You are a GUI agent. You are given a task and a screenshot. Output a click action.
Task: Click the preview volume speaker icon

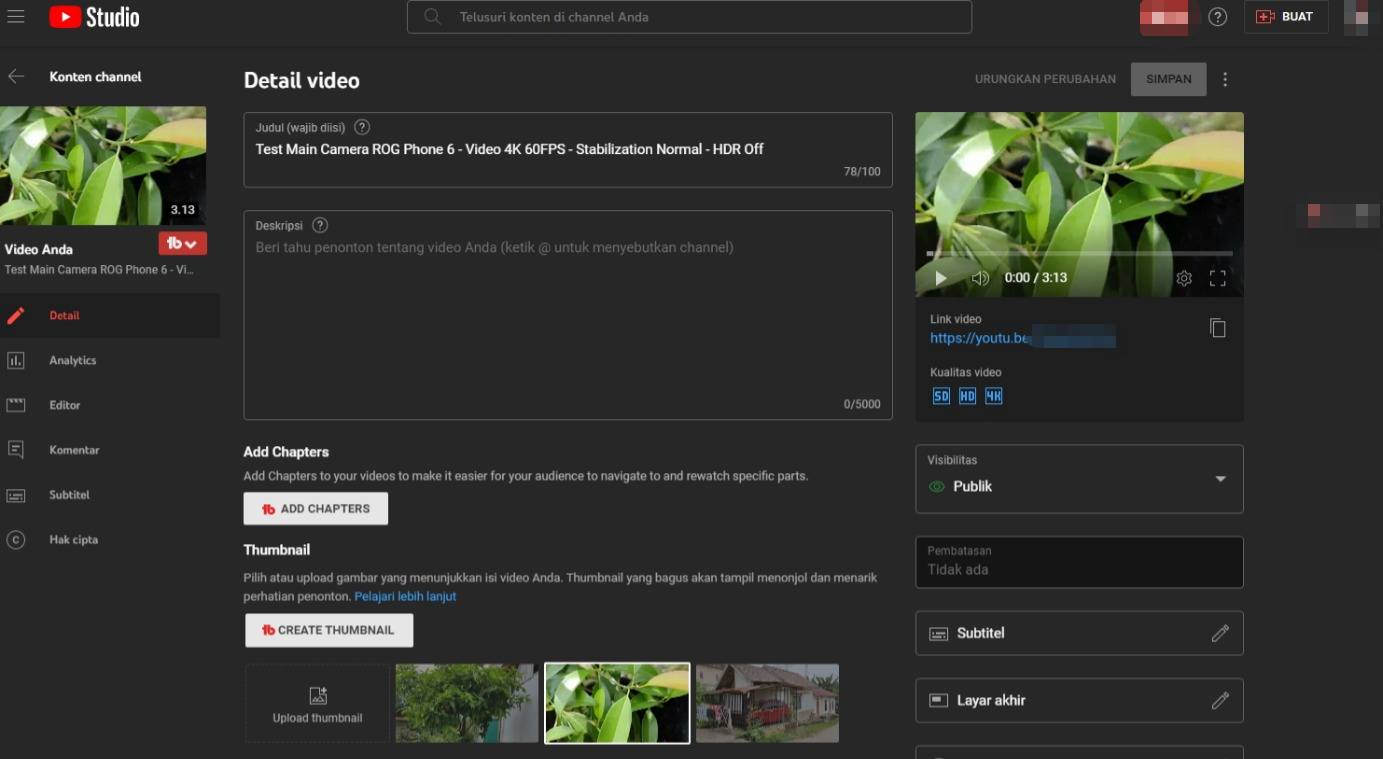pyautogui.click(x=980, y=278)
